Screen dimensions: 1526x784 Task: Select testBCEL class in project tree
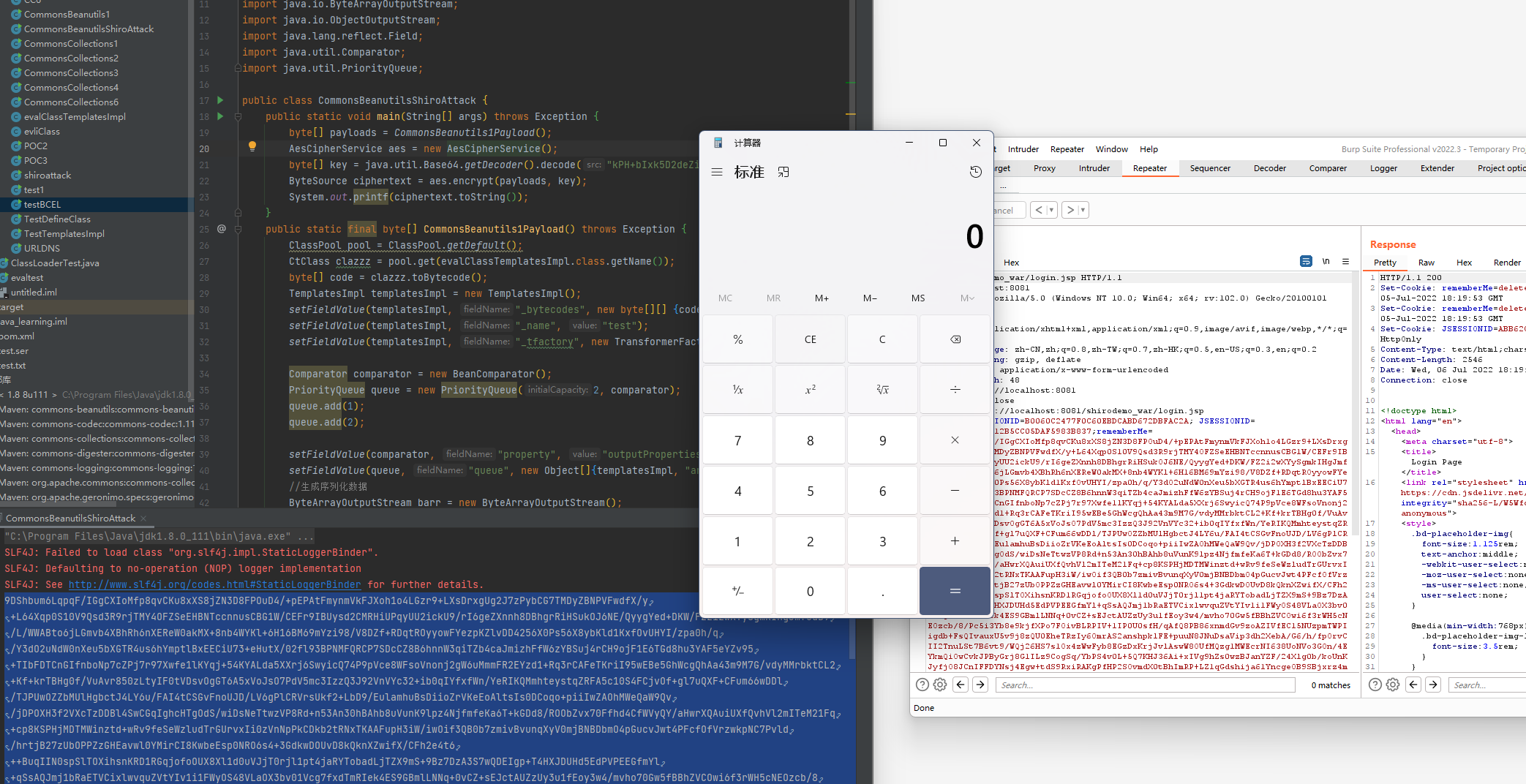42,204
